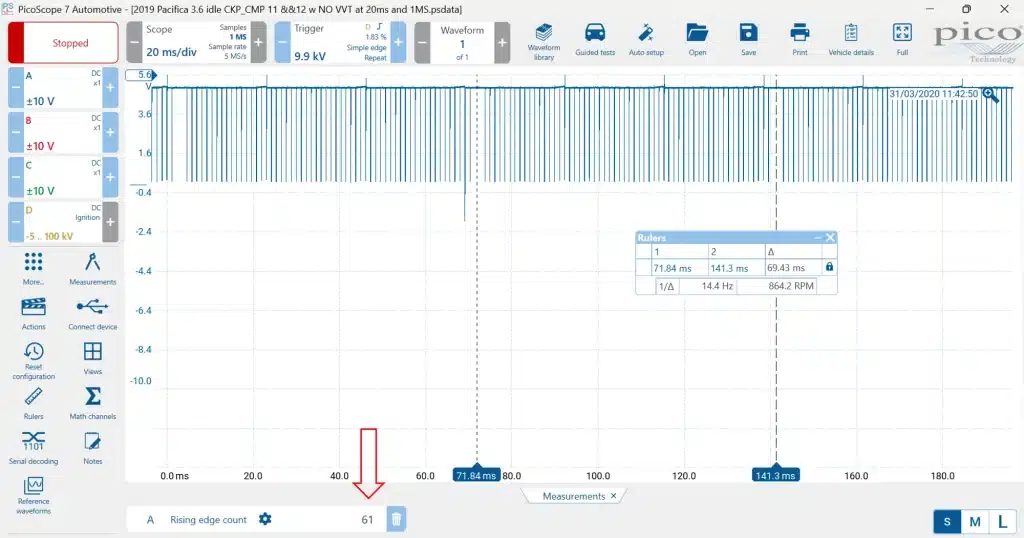Click the Rising edge count value 61

point(367,520)
